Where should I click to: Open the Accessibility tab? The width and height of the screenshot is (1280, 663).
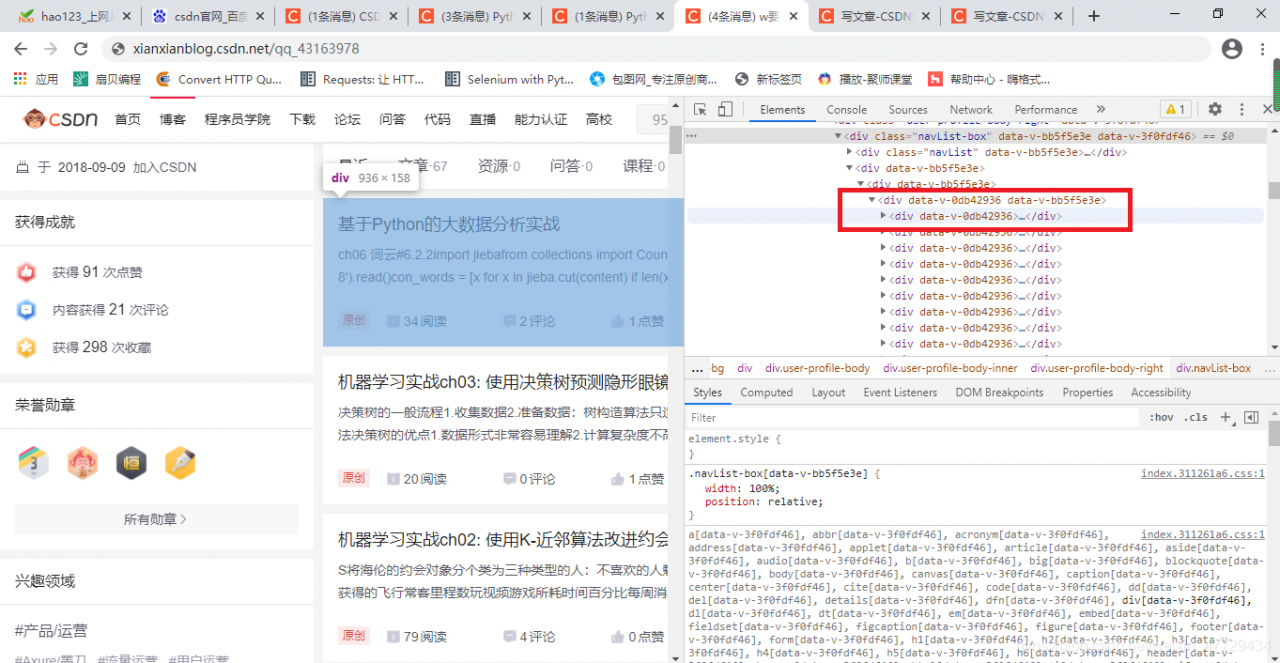coord(1161,392)
